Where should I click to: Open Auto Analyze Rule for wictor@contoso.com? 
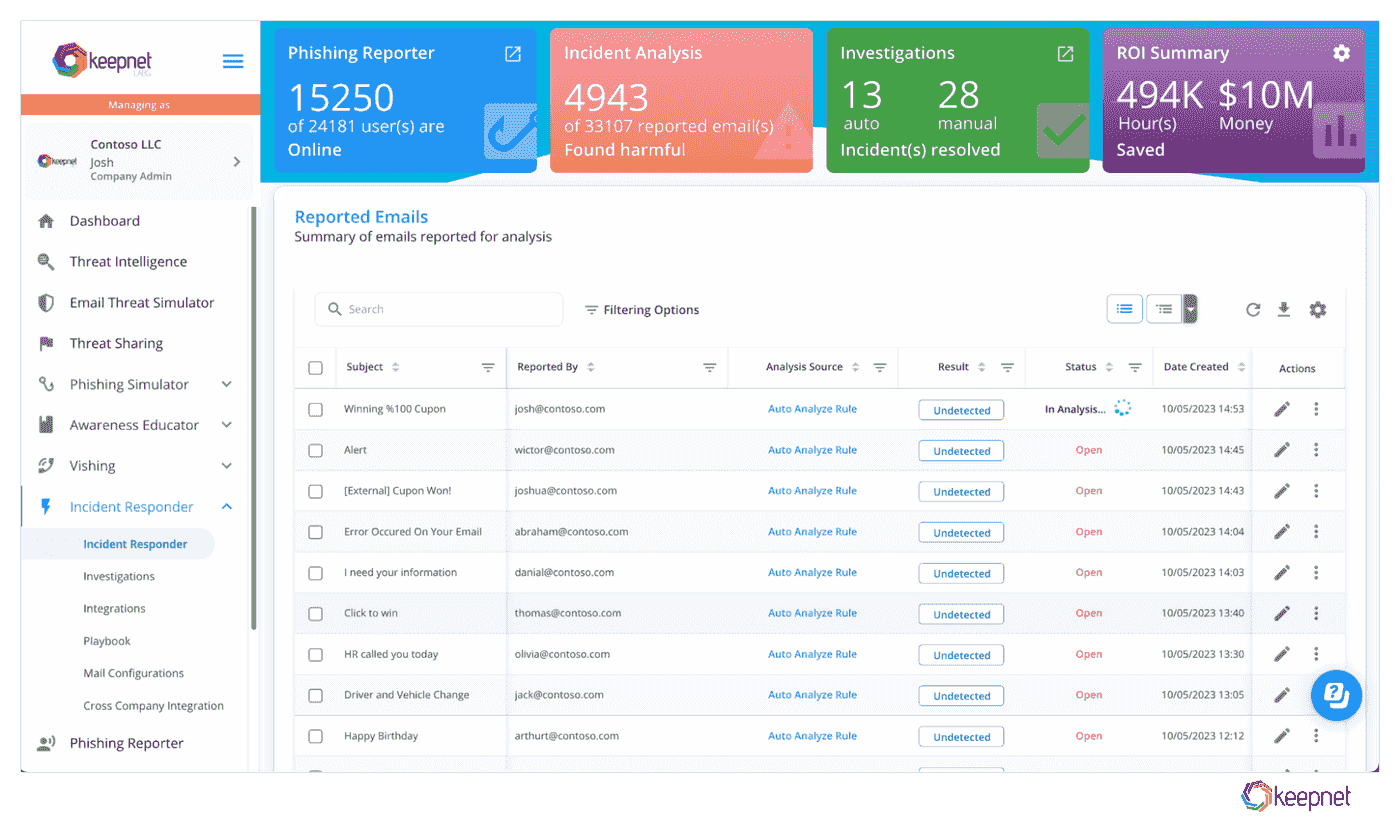tap(812, 450)
